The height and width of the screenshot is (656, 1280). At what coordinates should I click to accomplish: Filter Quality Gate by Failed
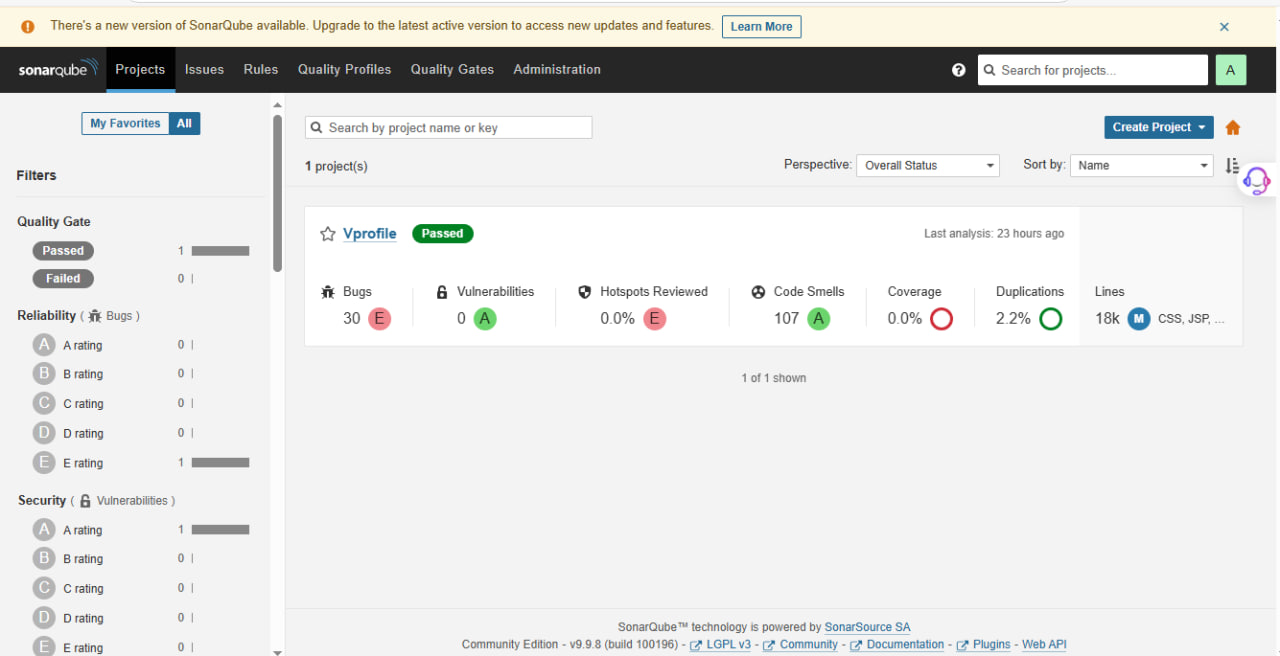click(x=63, y=279)
